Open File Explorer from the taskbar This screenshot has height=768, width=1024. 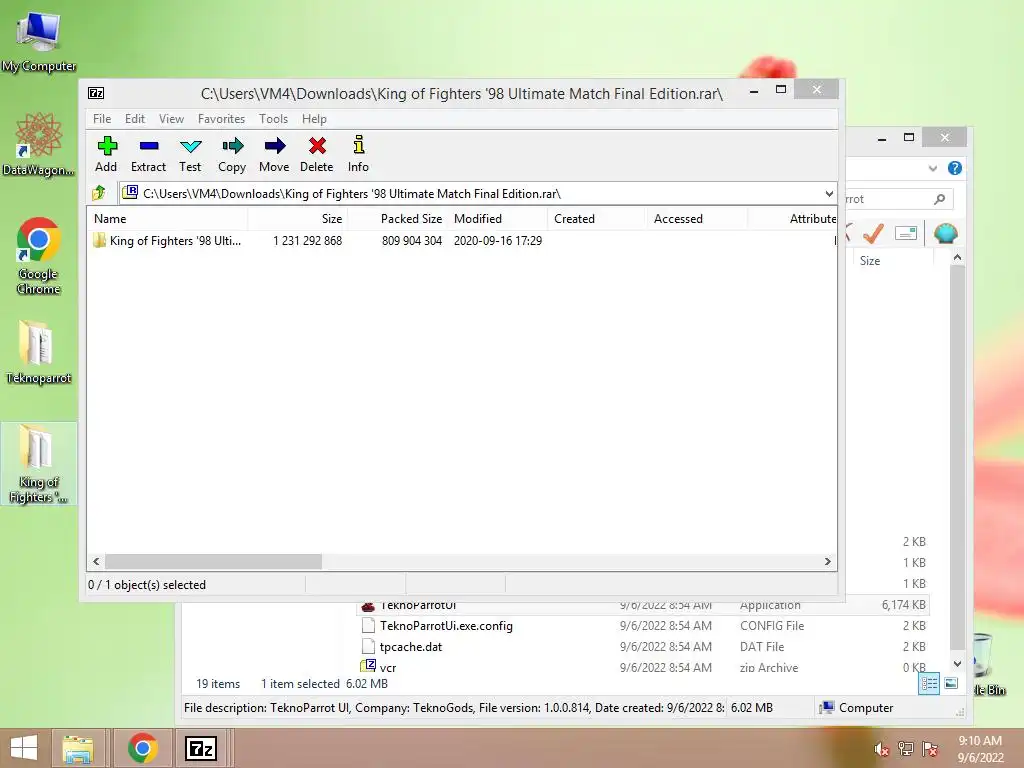click(78, 748)
